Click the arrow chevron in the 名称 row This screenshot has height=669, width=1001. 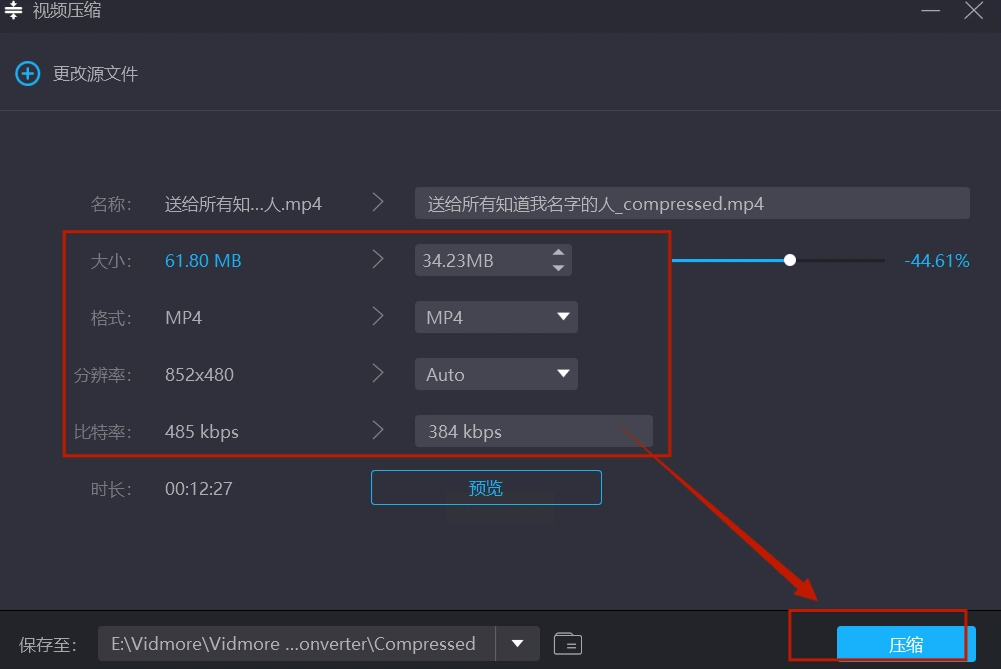pos(378,203)
